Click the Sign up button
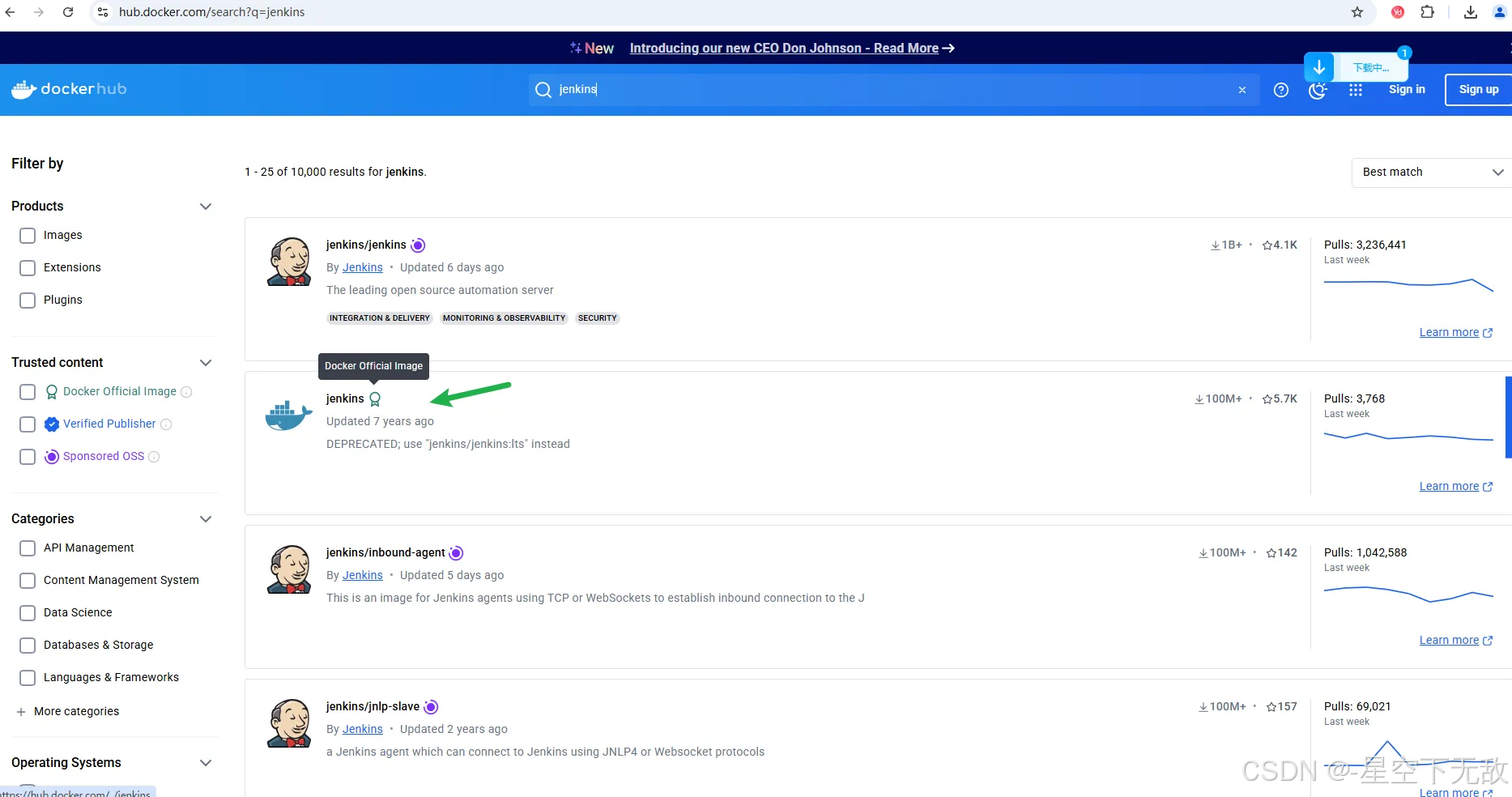 point(1479,90)
